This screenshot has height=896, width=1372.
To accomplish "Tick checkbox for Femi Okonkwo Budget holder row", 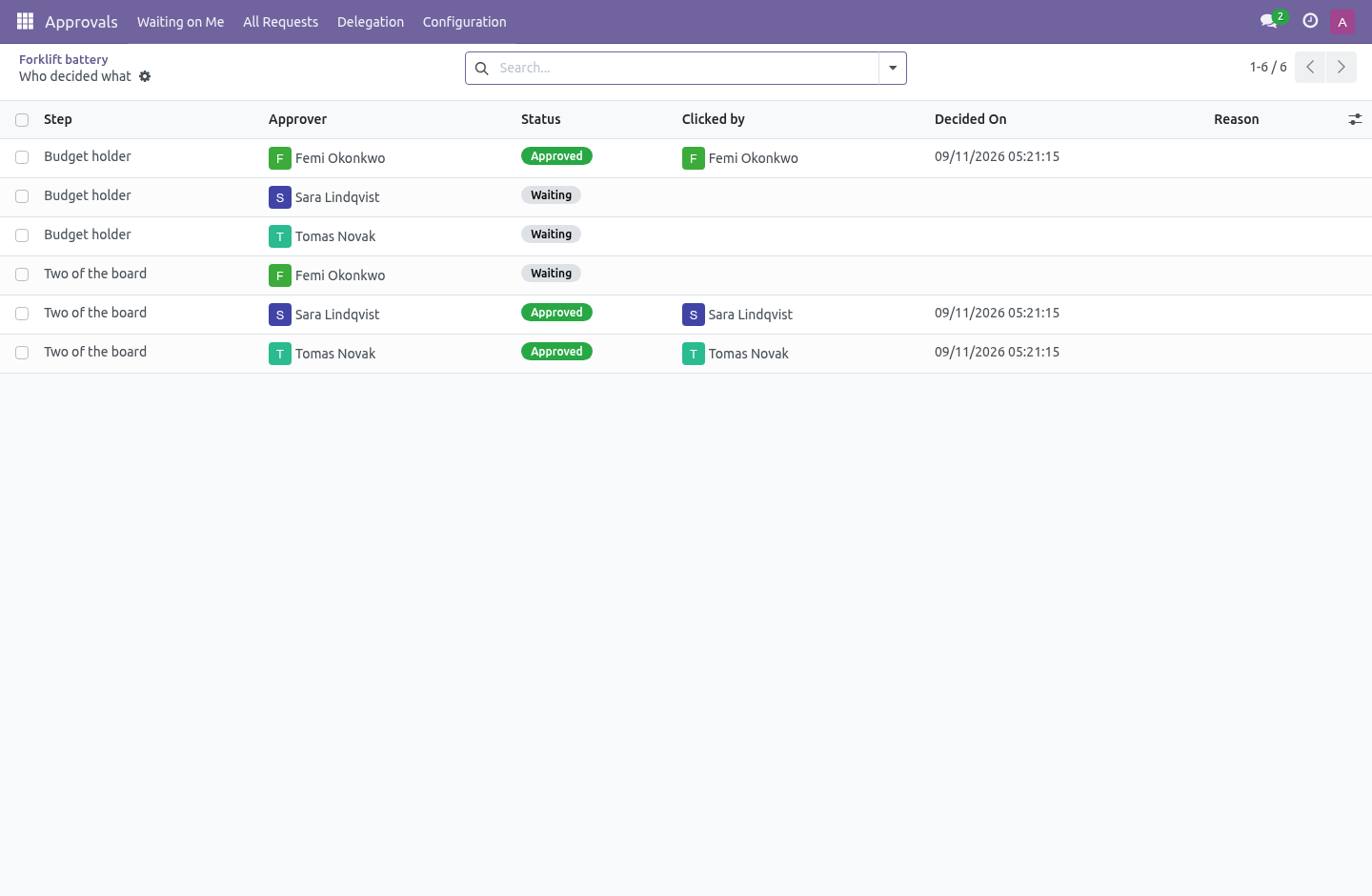I will point(22,157).
